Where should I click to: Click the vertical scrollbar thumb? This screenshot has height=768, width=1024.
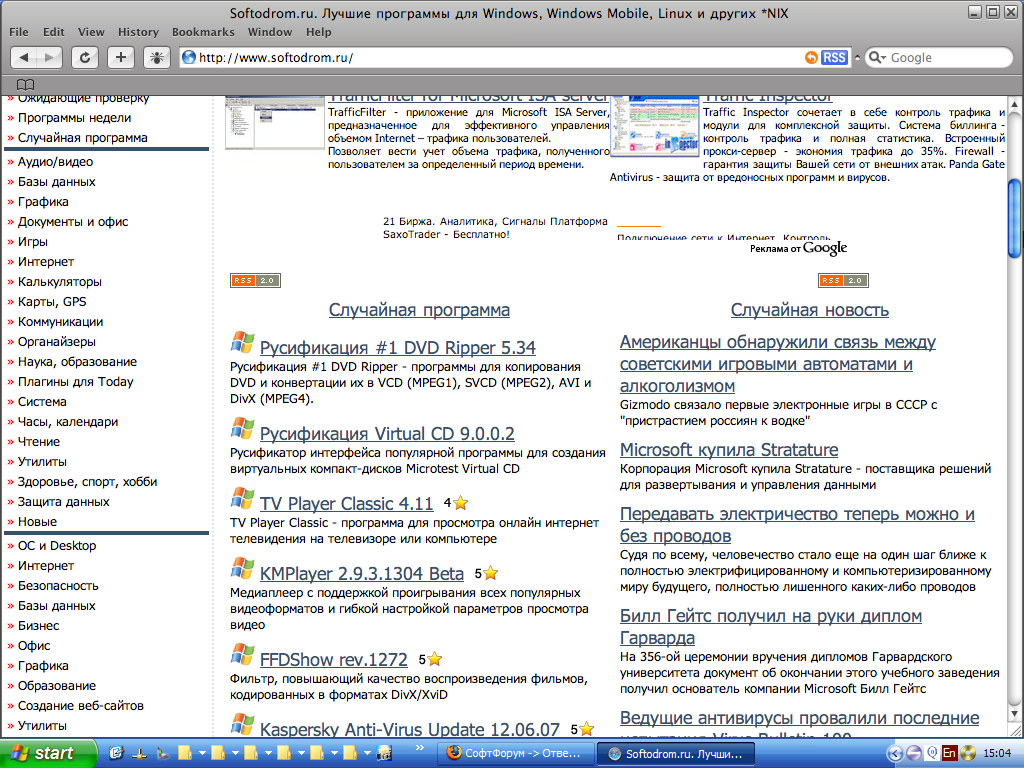(1014, 218)
